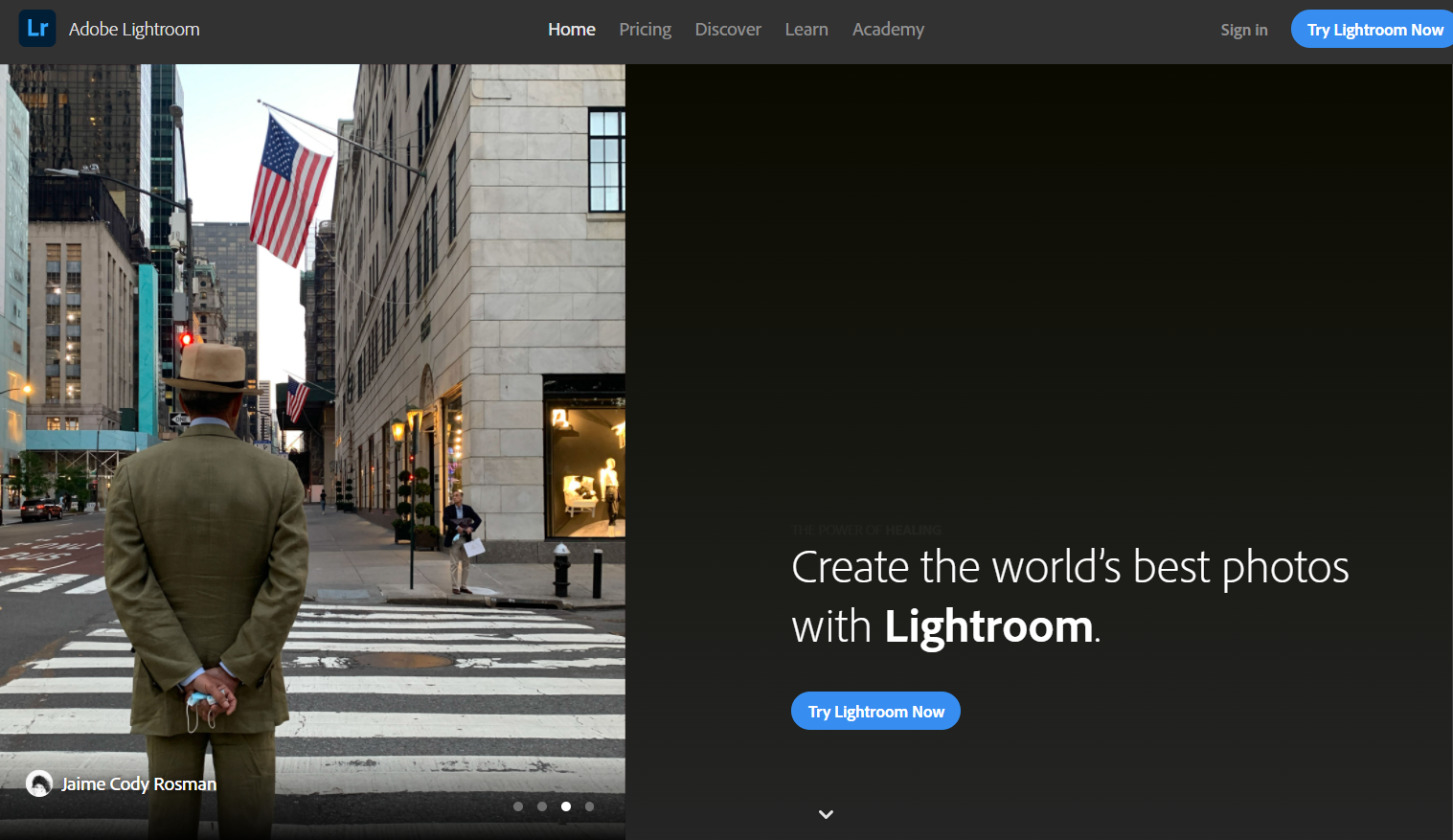Click the Lr Lightroom logo icon
Image resolution: width=1453 pixels, height=840 pixels.
pyautogui.click(x=37, y=29)
